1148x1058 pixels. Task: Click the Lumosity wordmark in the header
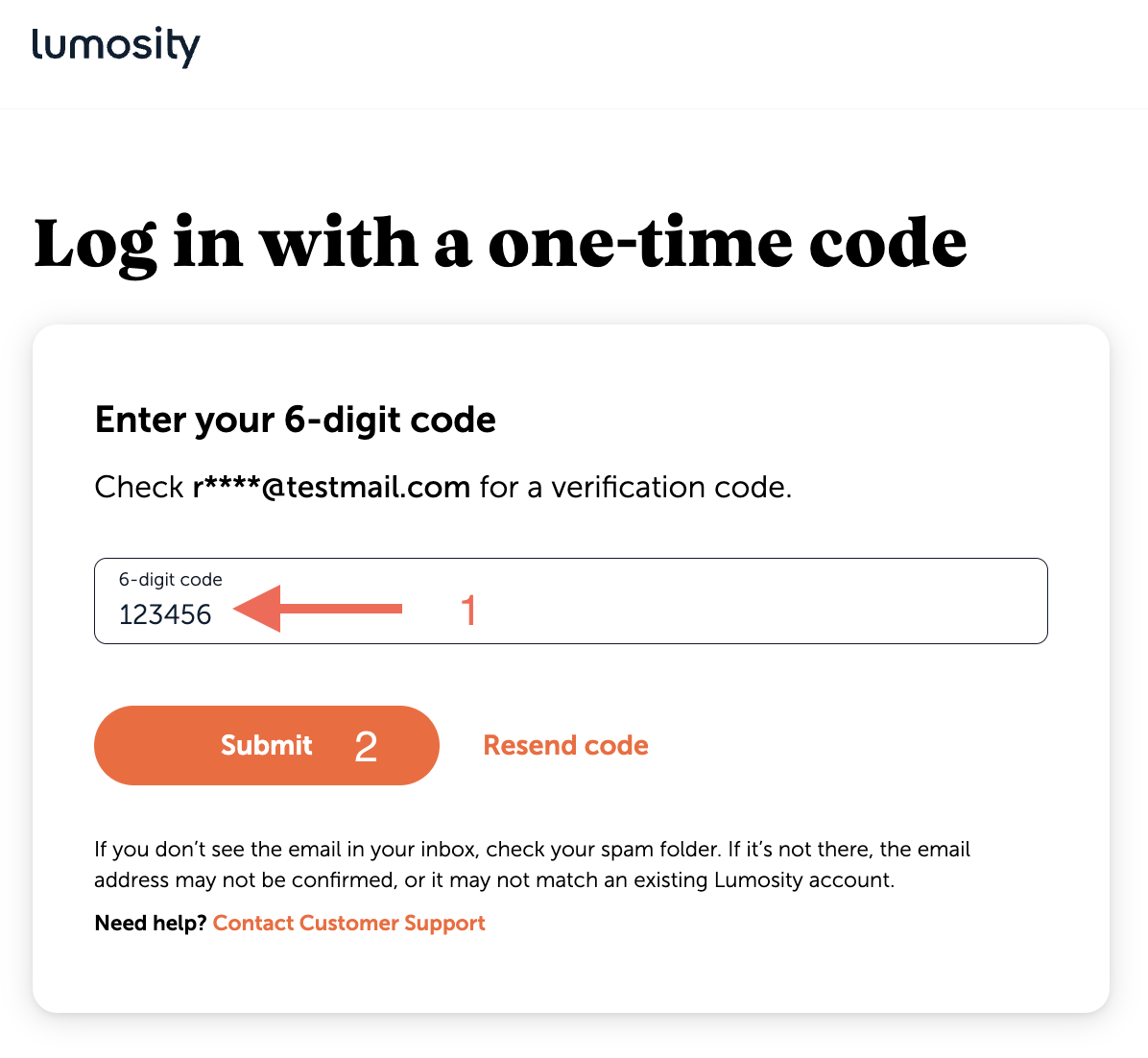click(115, 46)
